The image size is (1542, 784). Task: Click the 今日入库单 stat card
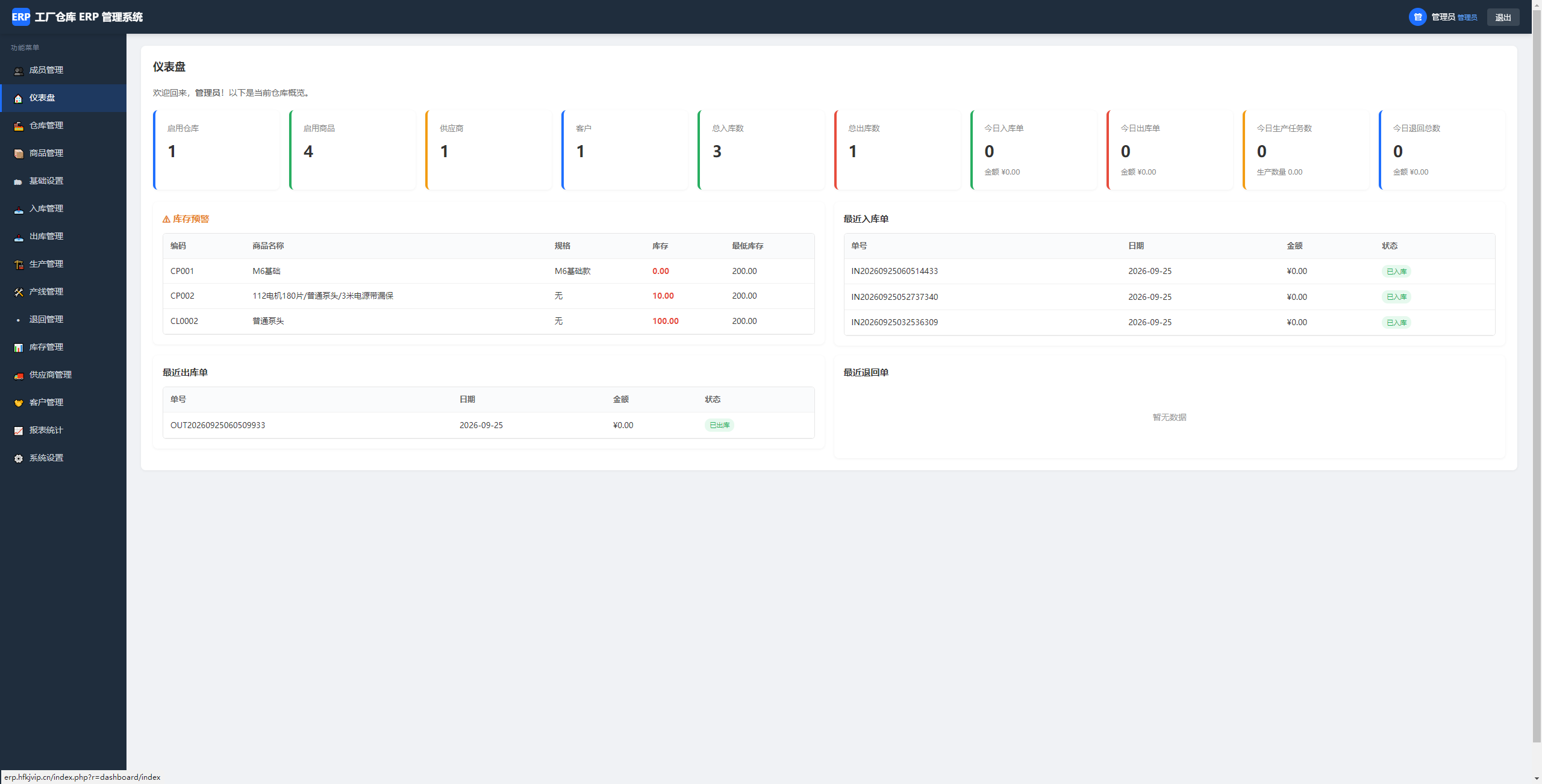point(1033,150)
